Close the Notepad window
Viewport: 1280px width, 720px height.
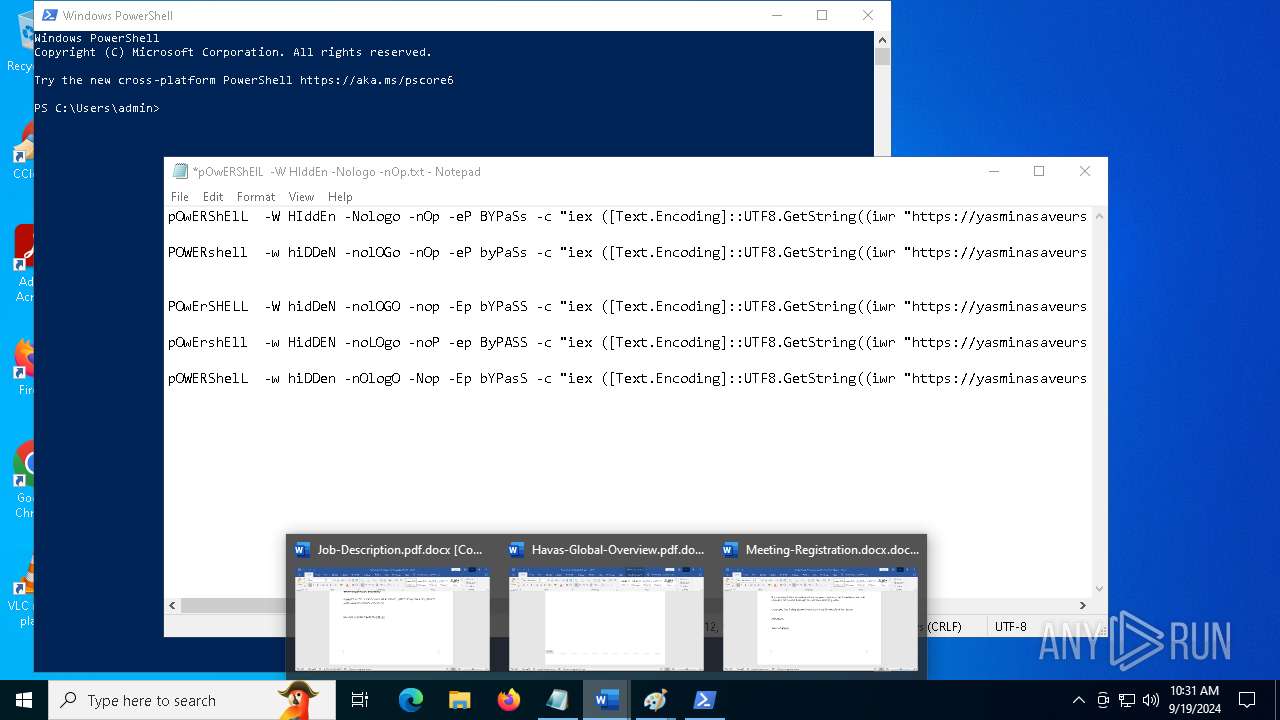click(1085, 171)
